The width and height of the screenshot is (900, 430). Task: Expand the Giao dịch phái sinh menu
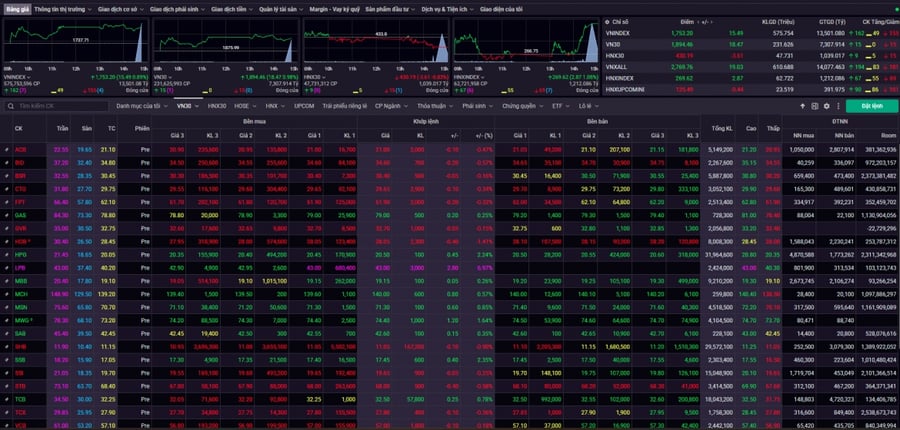[178, 10]
